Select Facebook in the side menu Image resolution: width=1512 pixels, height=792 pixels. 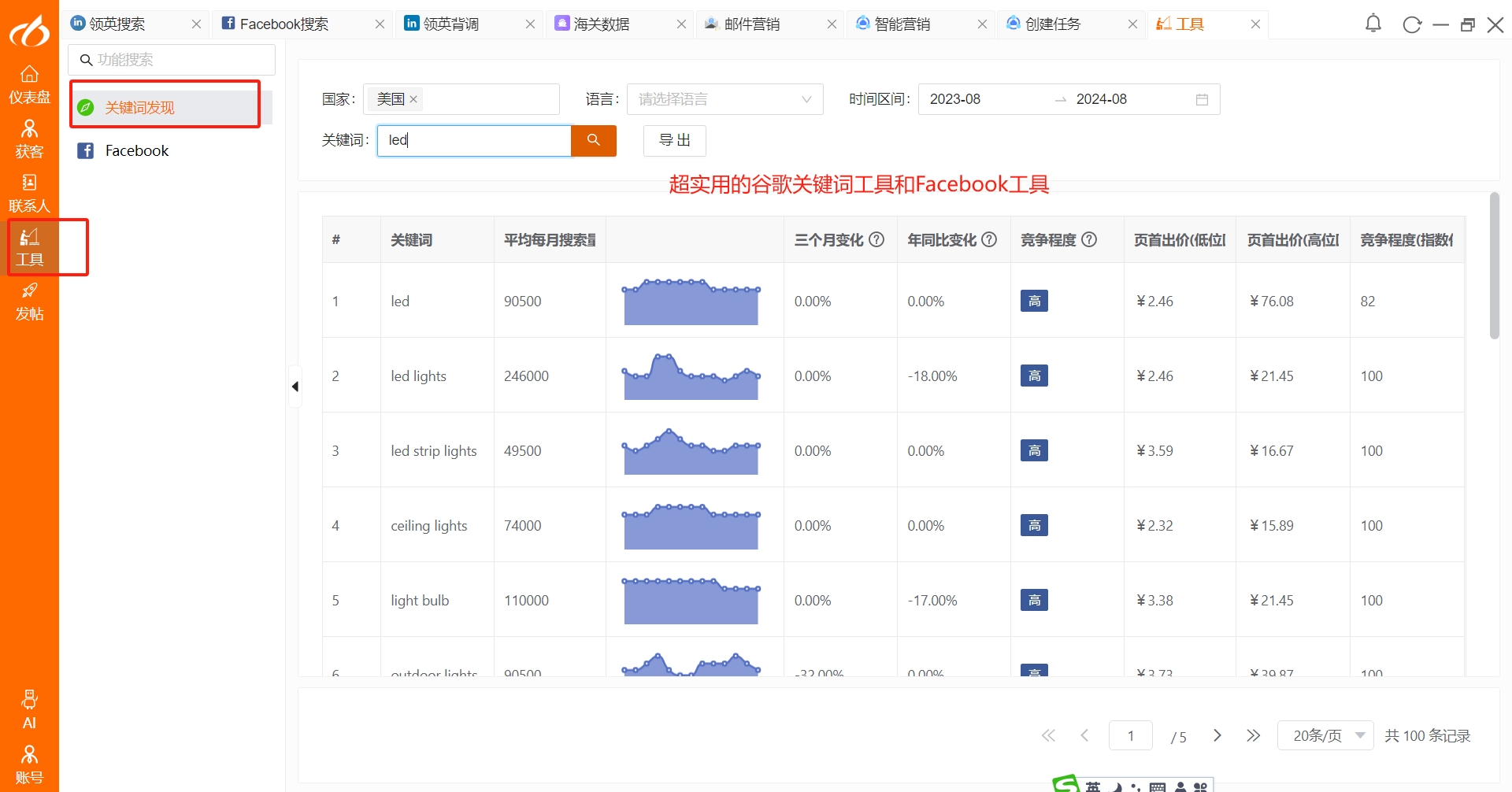(172, 150)
